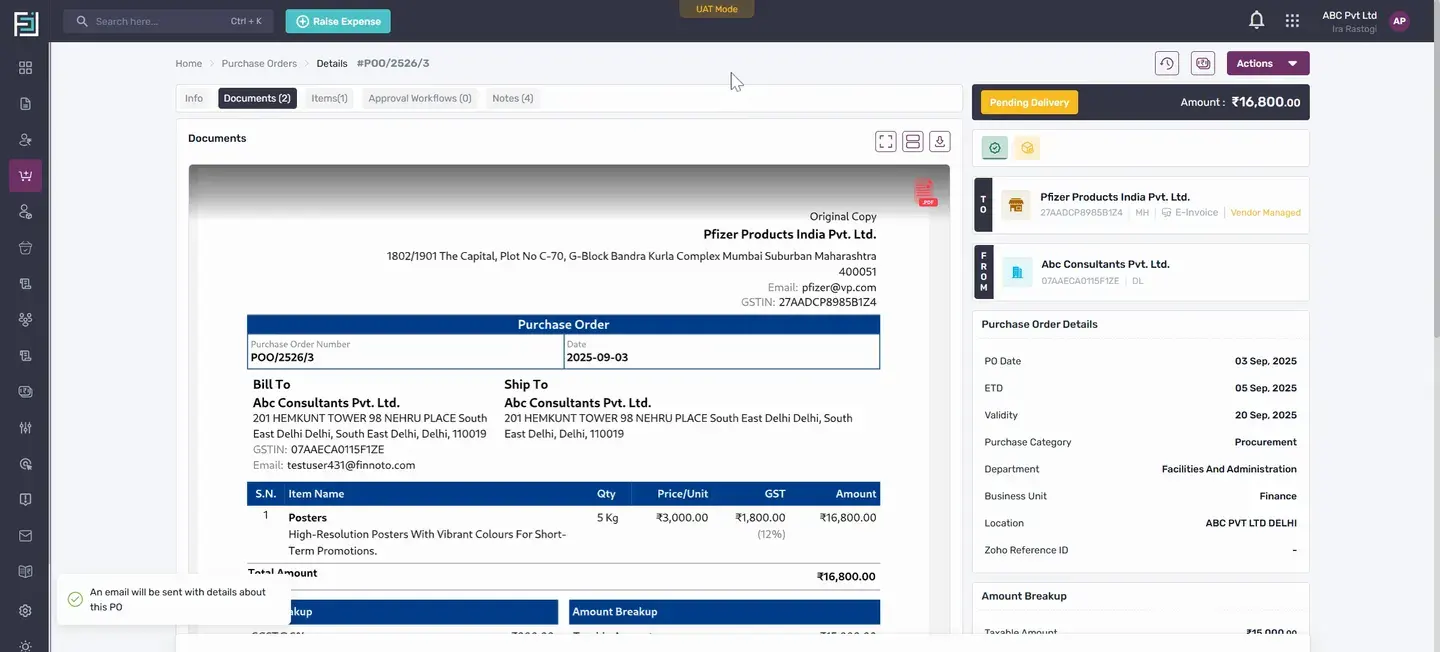
Task: Open the highlighted shopping cart sidebar icon
Action: coord(25,176)
